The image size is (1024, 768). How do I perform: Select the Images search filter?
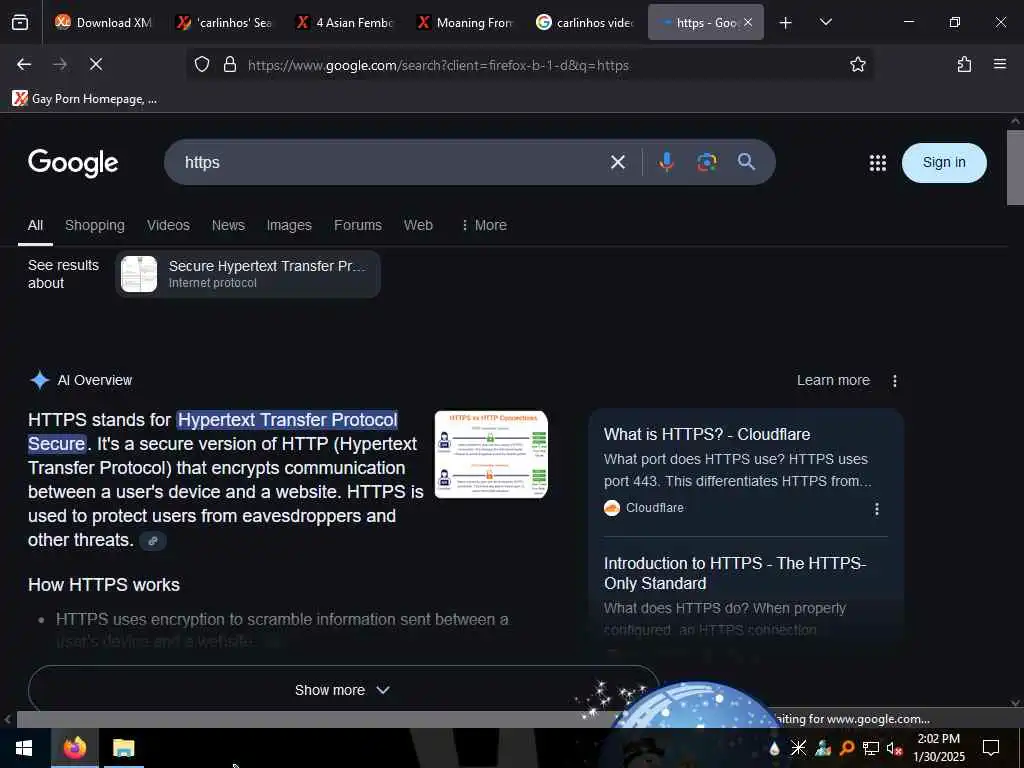click(289, 225)
